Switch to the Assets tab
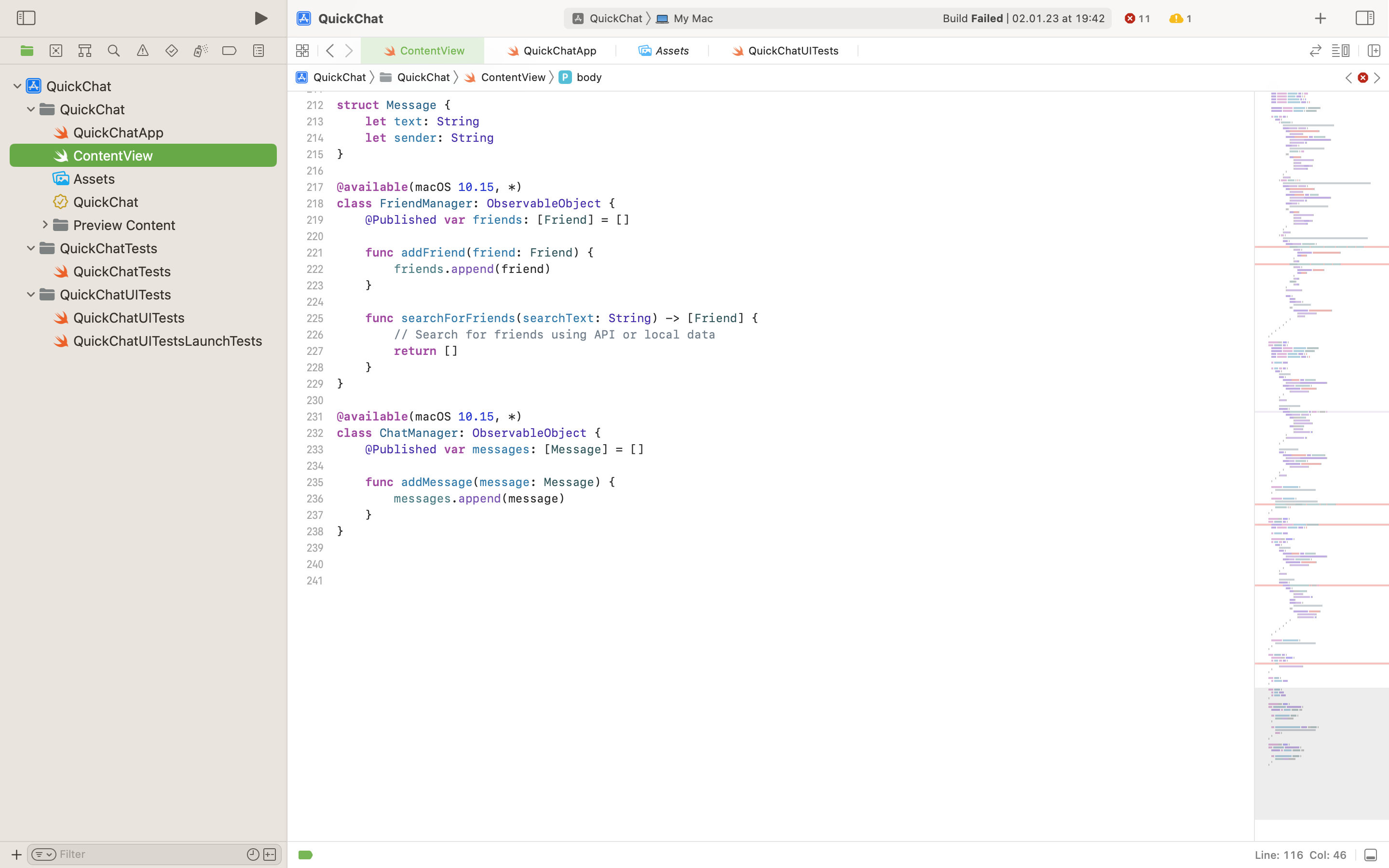Screen dimensions: 1389x868 (663, 51)
